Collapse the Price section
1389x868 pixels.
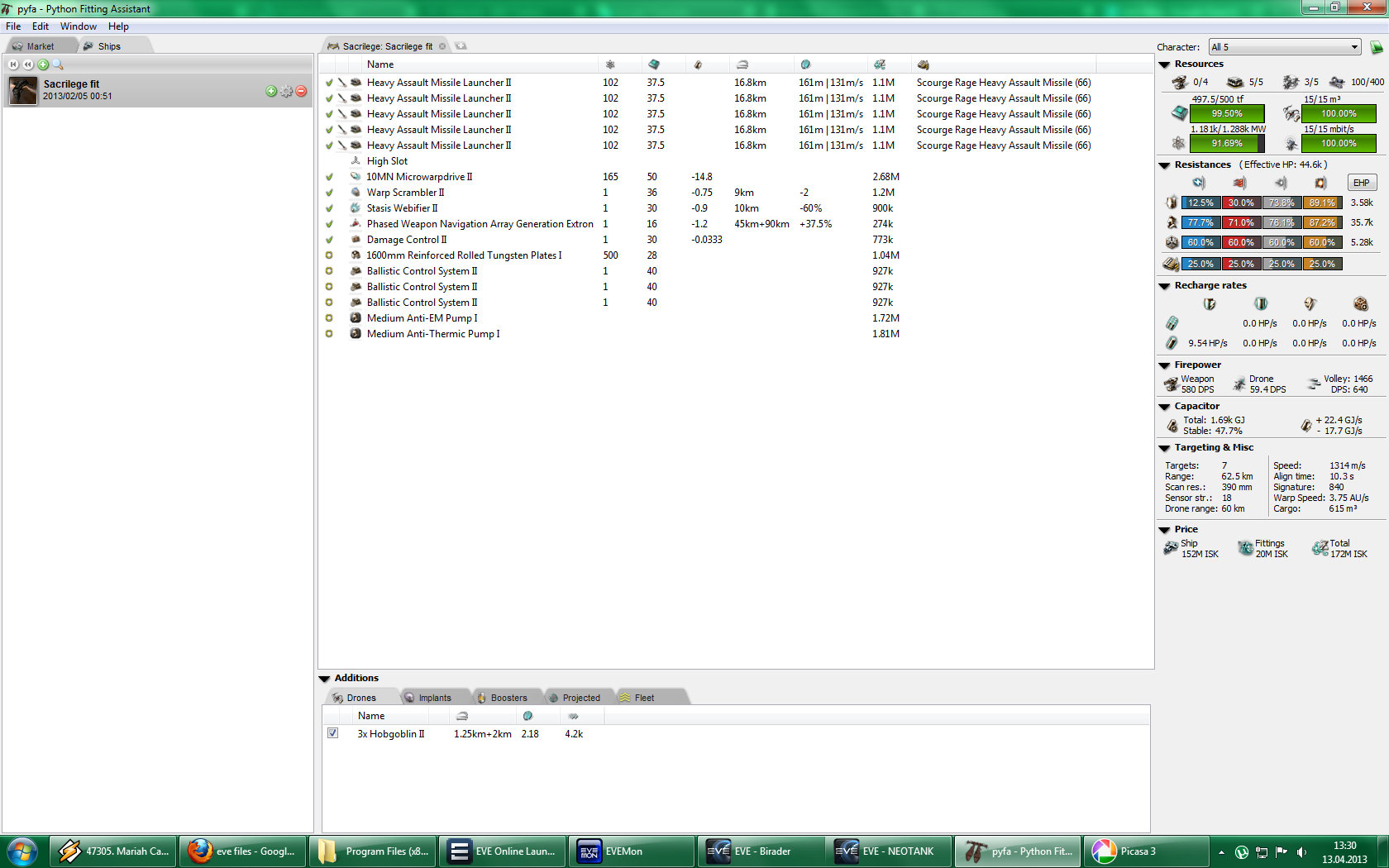click(x=1164, y=530)
